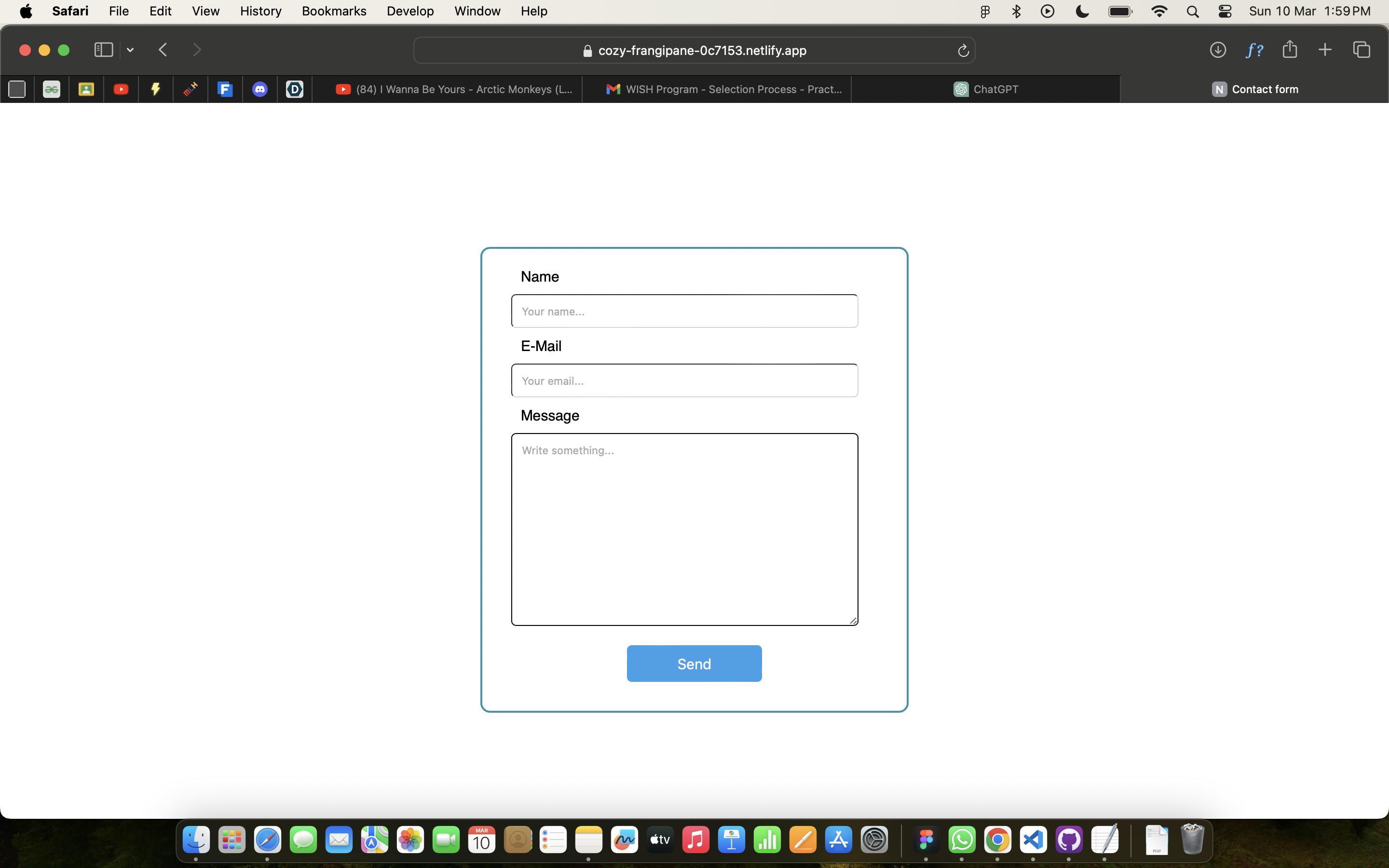Screen dimensions: 1389x868
Task: Focus the Your email input field
Action: [684, 380]
